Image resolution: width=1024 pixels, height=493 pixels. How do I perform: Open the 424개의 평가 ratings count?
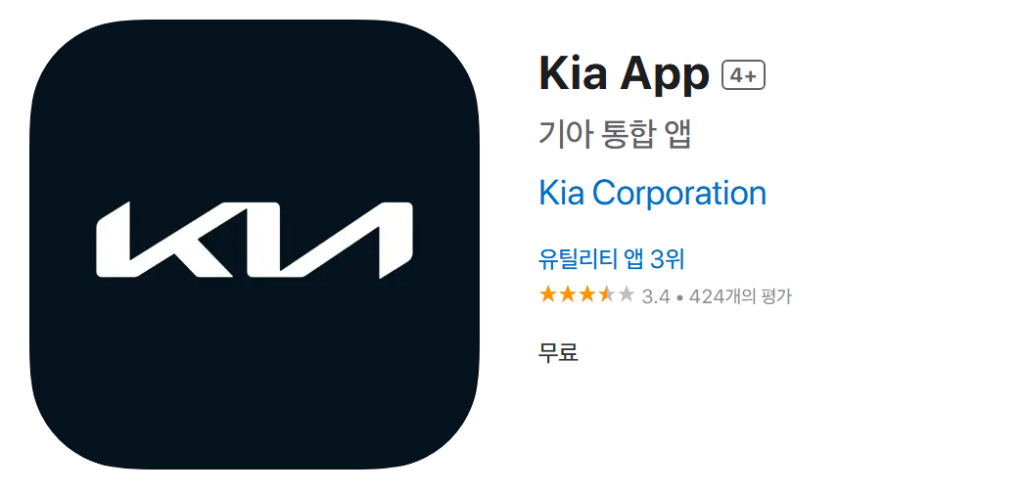[x=740, y=296]
